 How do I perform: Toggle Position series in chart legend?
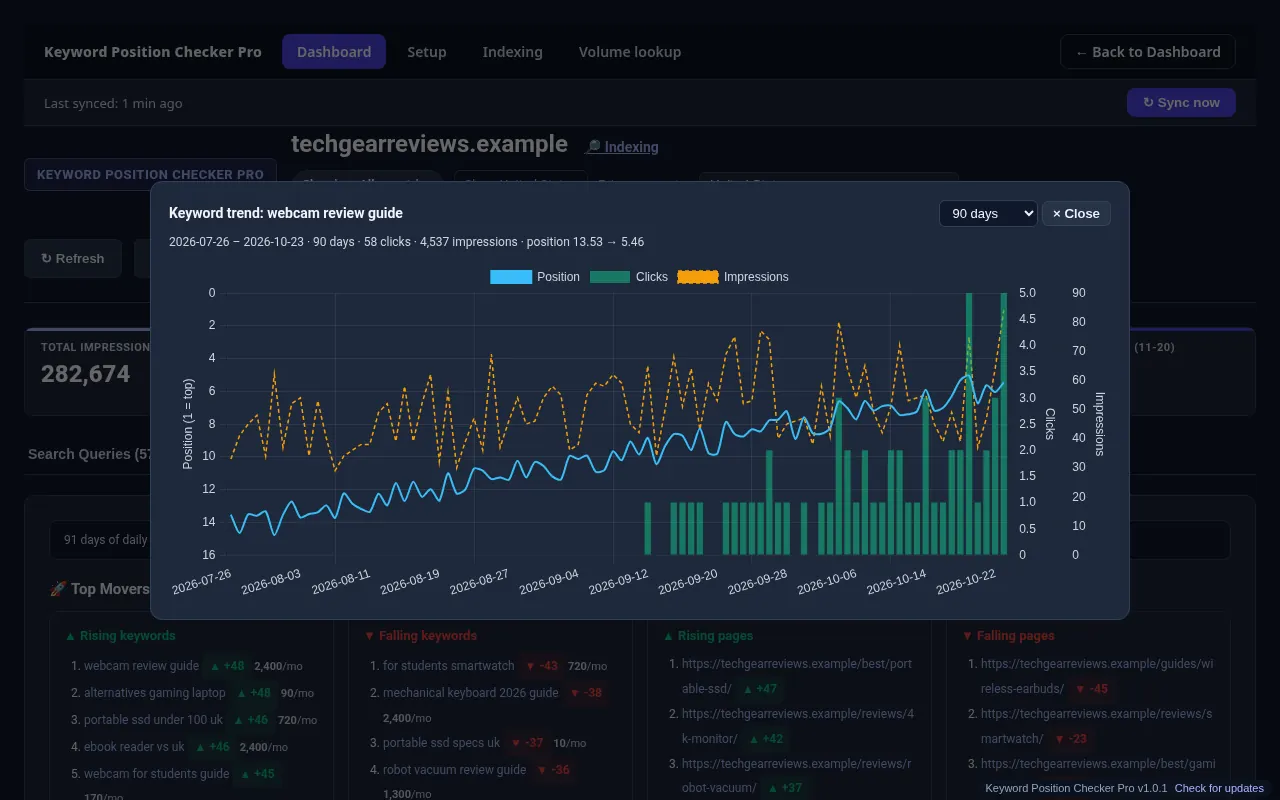coord(535,277)
